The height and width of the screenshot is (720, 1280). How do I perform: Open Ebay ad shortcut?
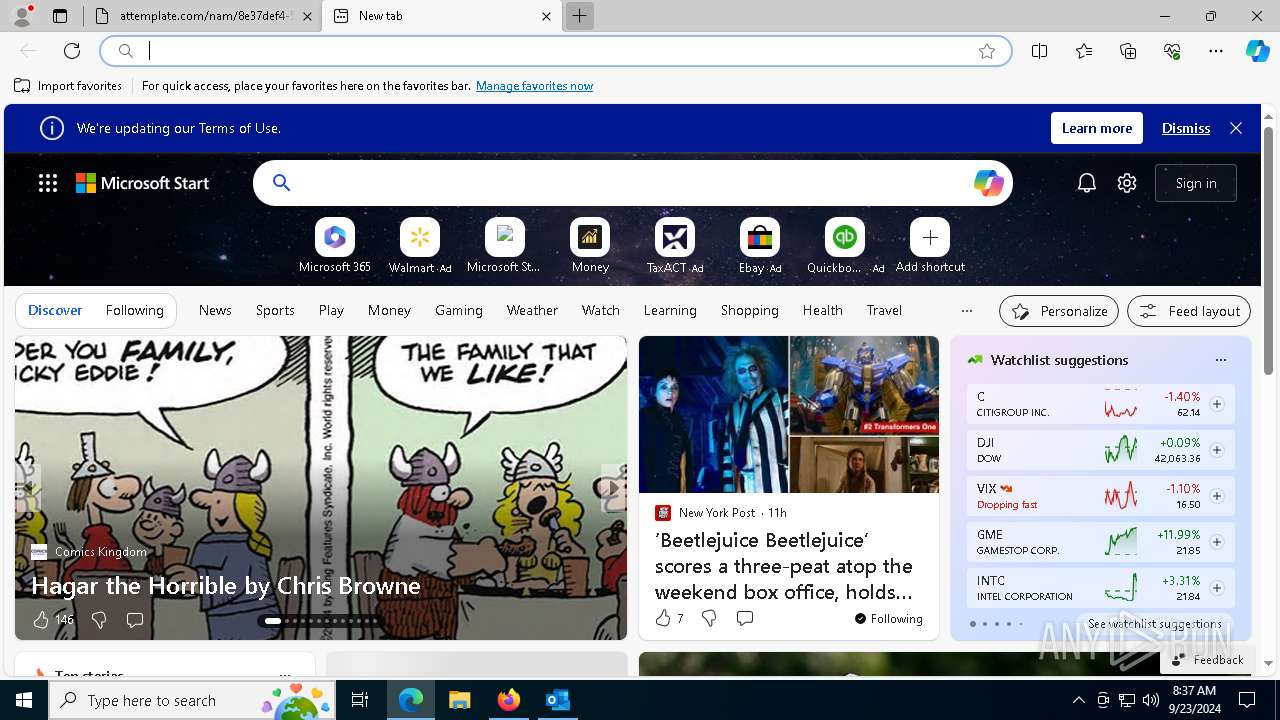point(760,246)
